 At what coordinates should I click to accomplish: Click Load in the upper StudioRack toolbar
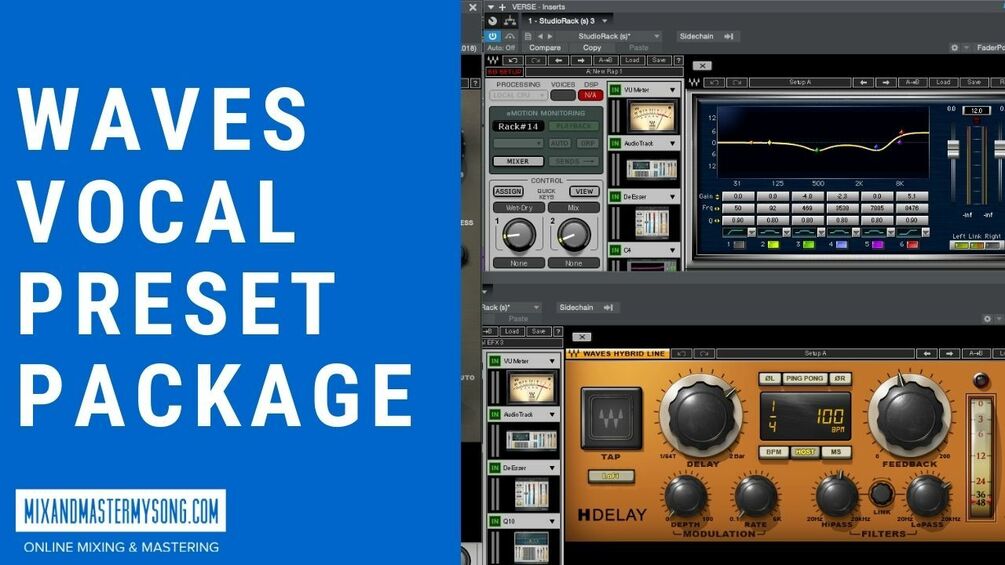pyautogui.click(x=632, y=60)
